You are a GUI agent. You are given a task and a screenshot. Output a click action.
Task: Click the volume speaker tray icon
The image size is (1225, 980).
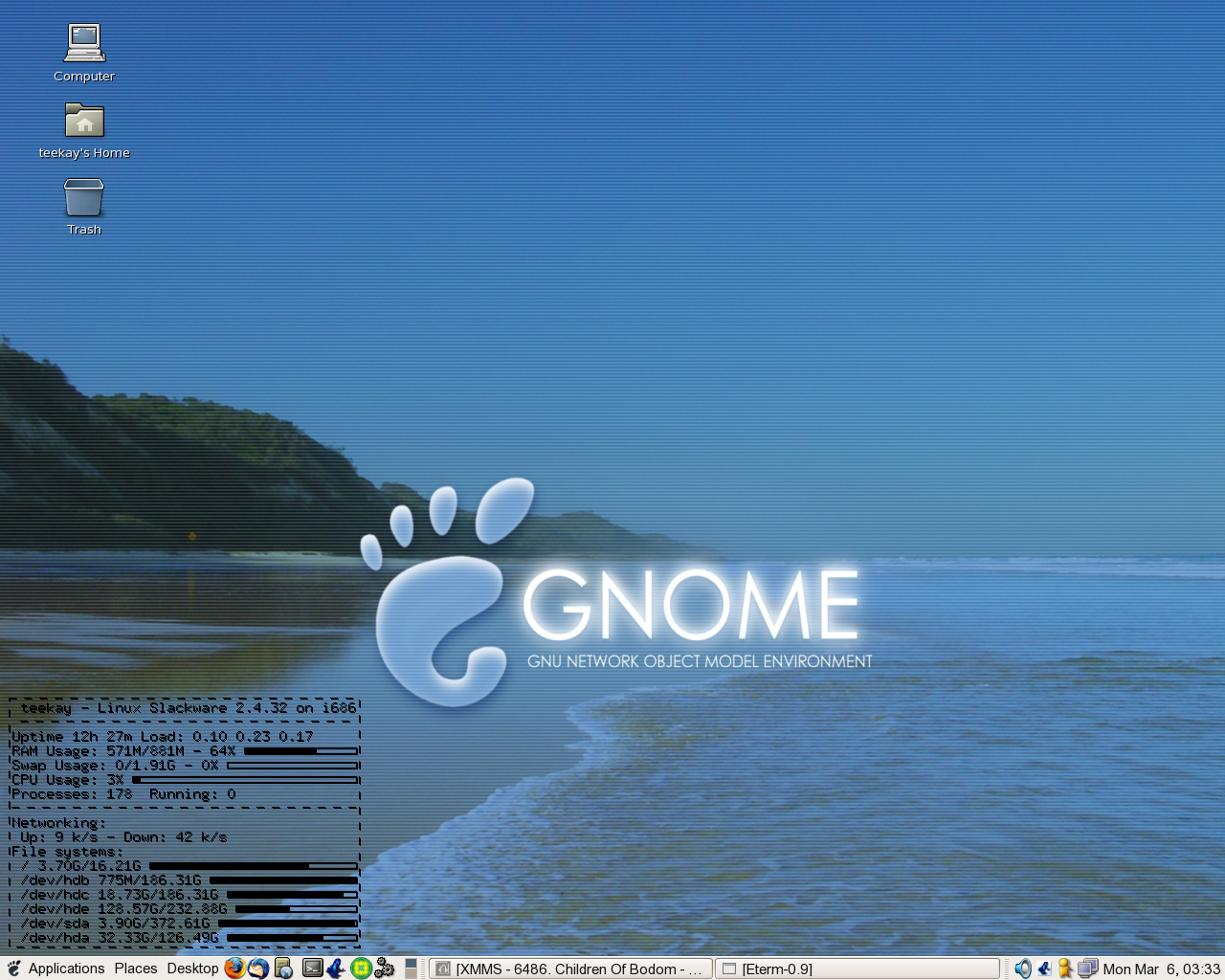(1023, 969)
